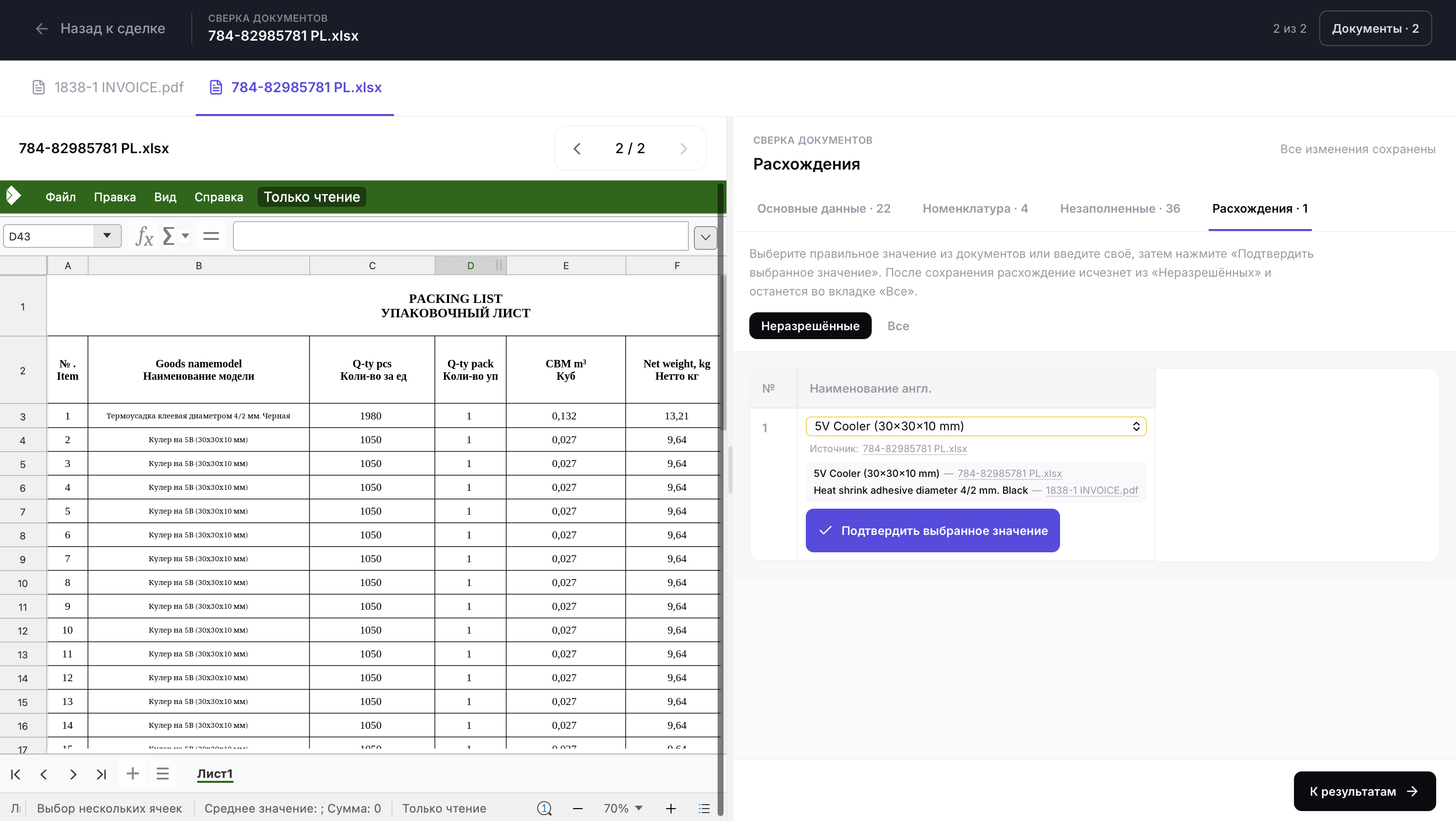The image size is (1456, 821).
Task: Click the Collabora logo icon in green menubar
Action: coord(13,196)
